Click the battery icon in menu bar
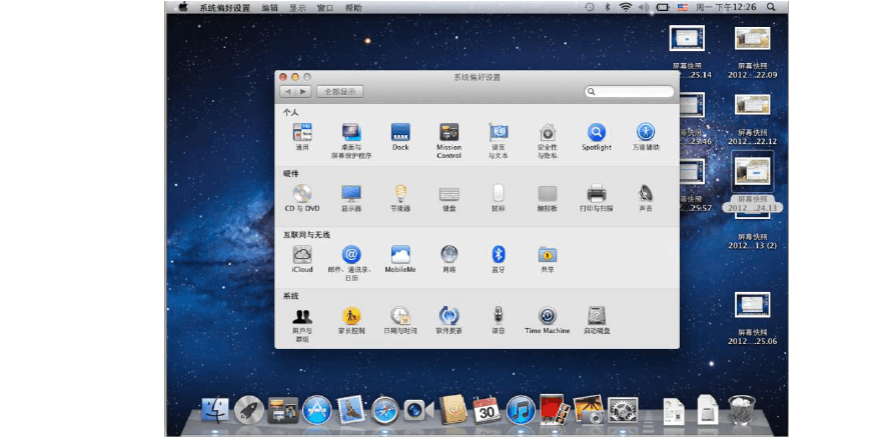Image resolution: width=893 pixels, height=437 pixels. click(662, 7)
